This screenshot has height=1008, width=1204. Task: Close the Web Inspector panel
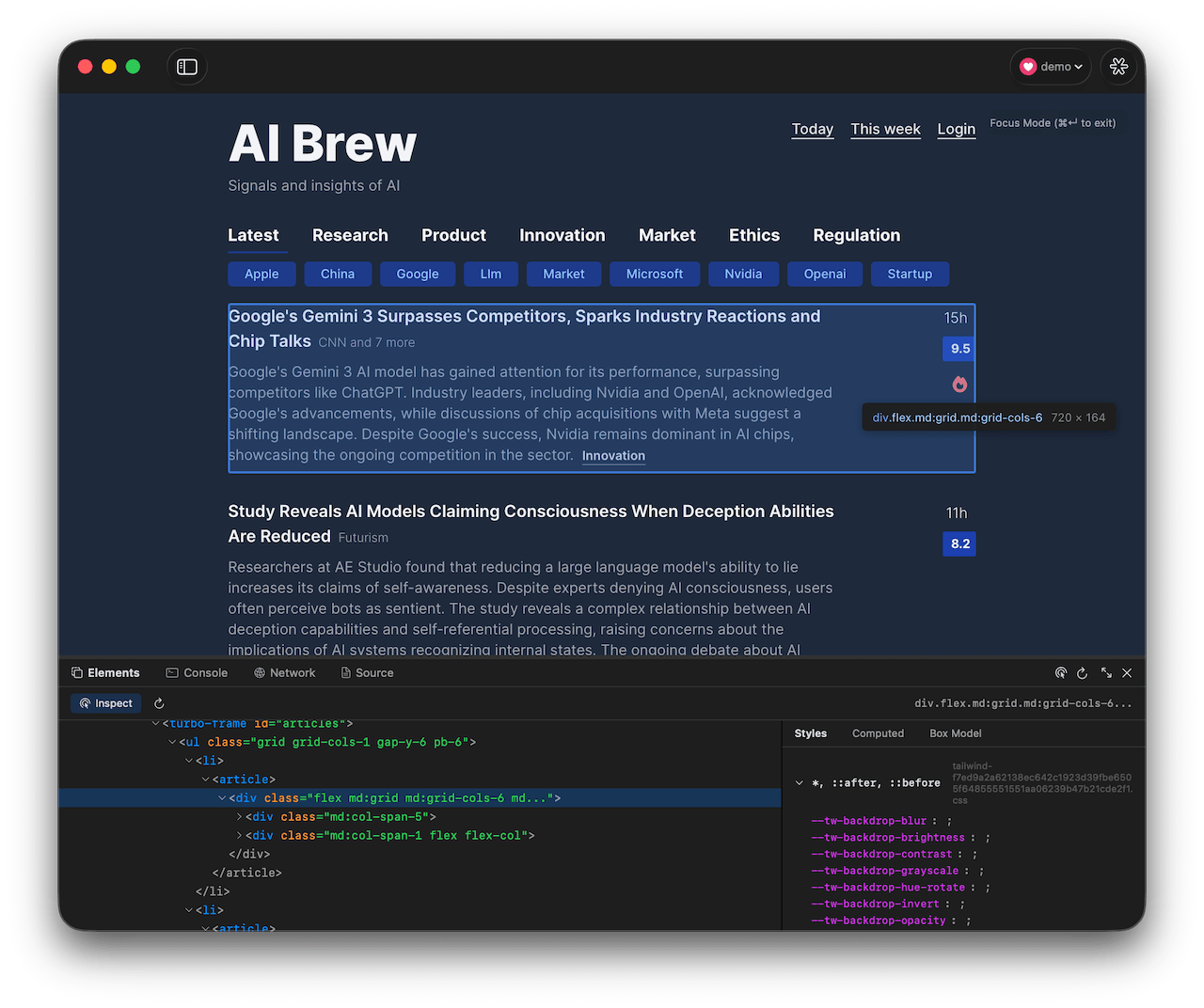tap(1127, 672)
